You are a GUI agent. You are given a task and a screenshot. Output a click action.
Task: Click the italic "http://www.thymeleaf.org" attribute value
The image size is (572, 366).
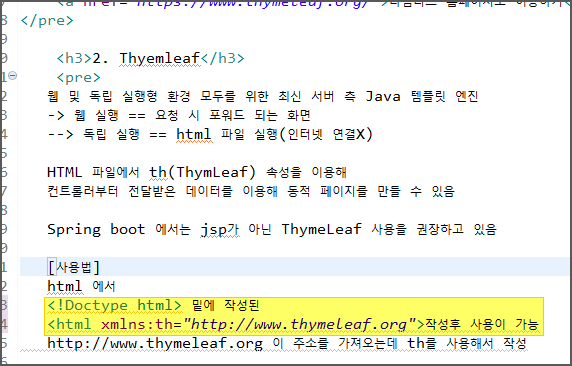click(300, 324)
